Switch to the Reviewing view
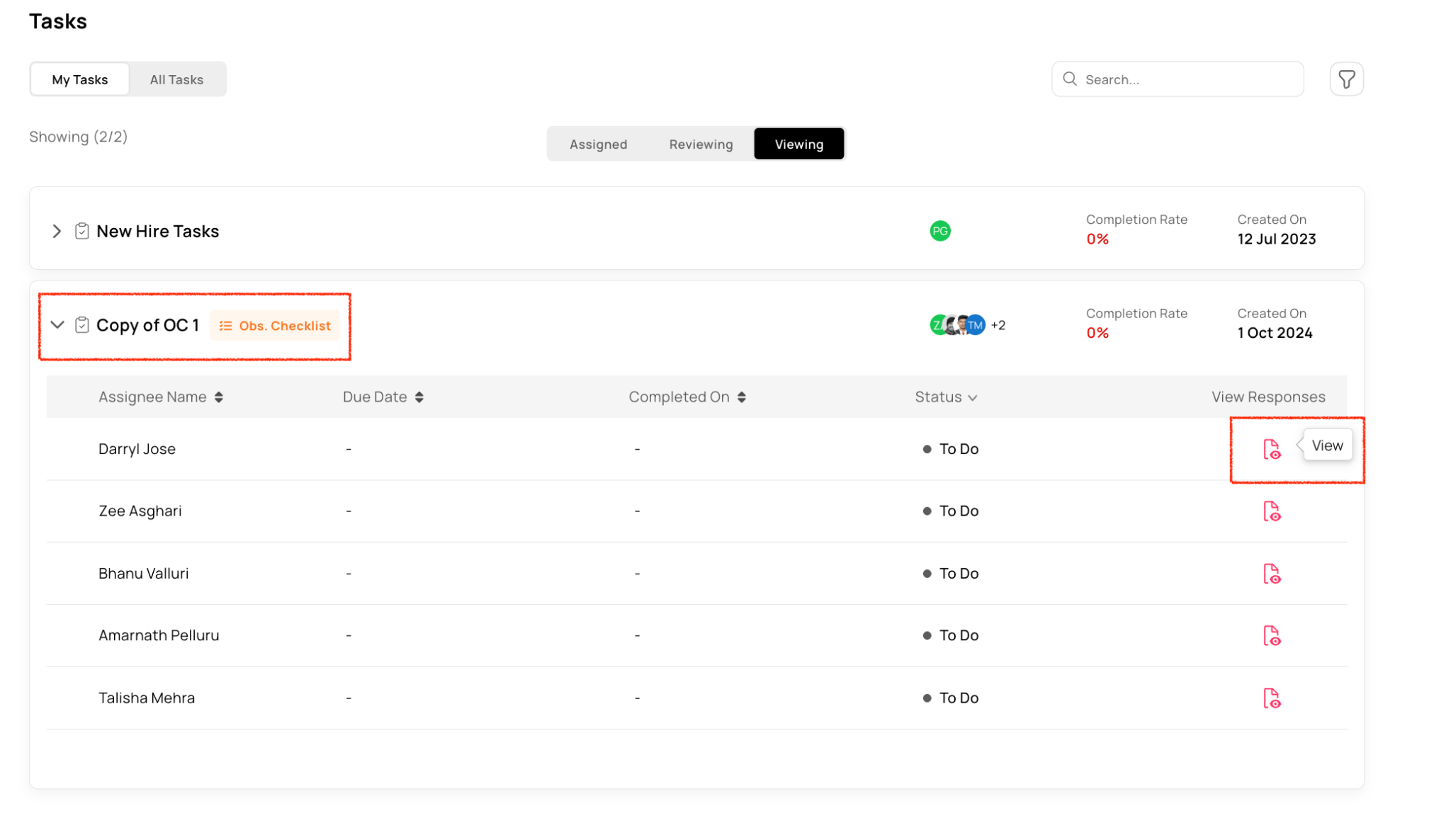The image size is (1451, 840). (701, 144)
